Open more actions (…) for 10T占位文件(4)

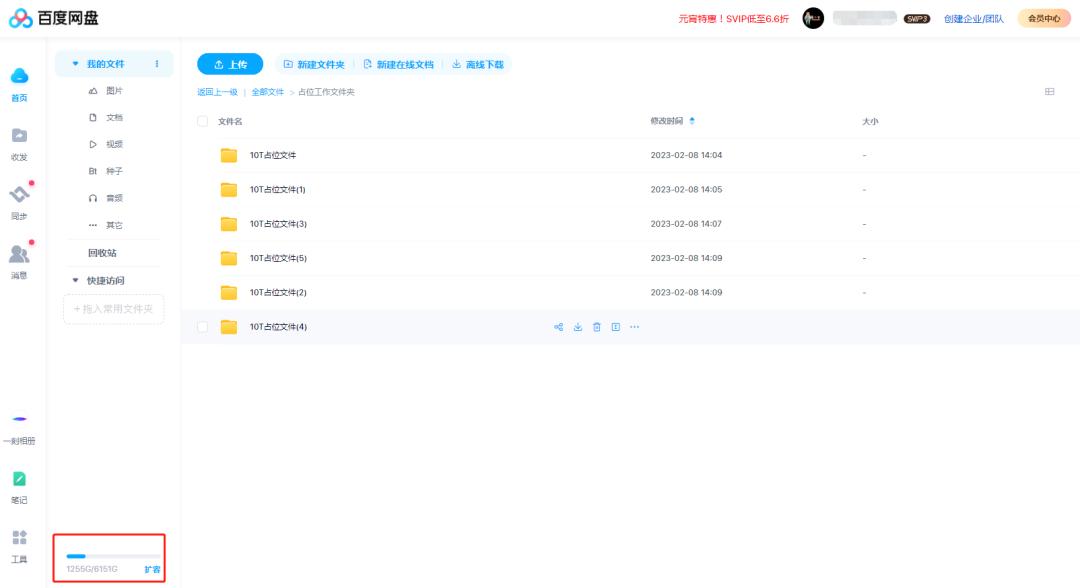pyautogui.click(x=634, y=327)
